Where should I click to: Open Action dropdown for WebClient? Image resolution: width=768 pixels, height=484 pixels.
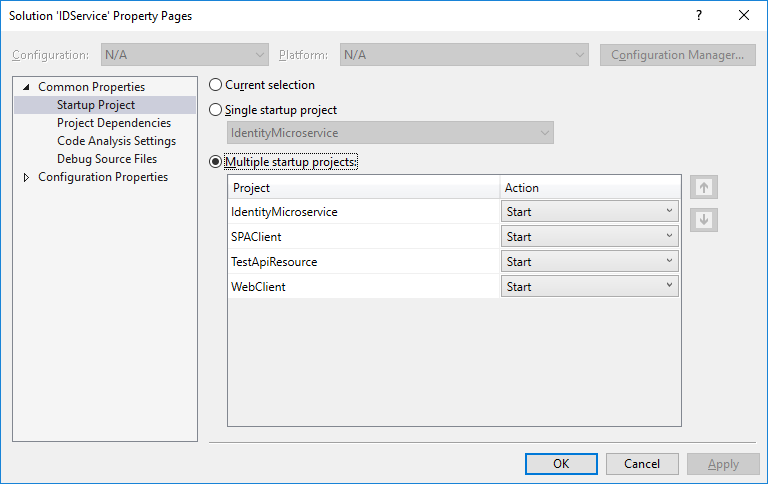[589, 287]
